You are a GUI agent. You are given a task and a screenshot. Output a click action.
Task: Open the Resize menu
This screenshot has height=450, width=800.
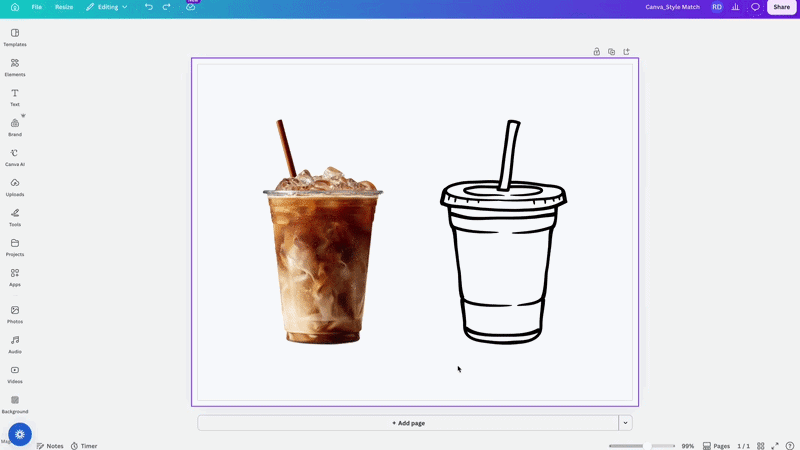(x=64, y=7)
